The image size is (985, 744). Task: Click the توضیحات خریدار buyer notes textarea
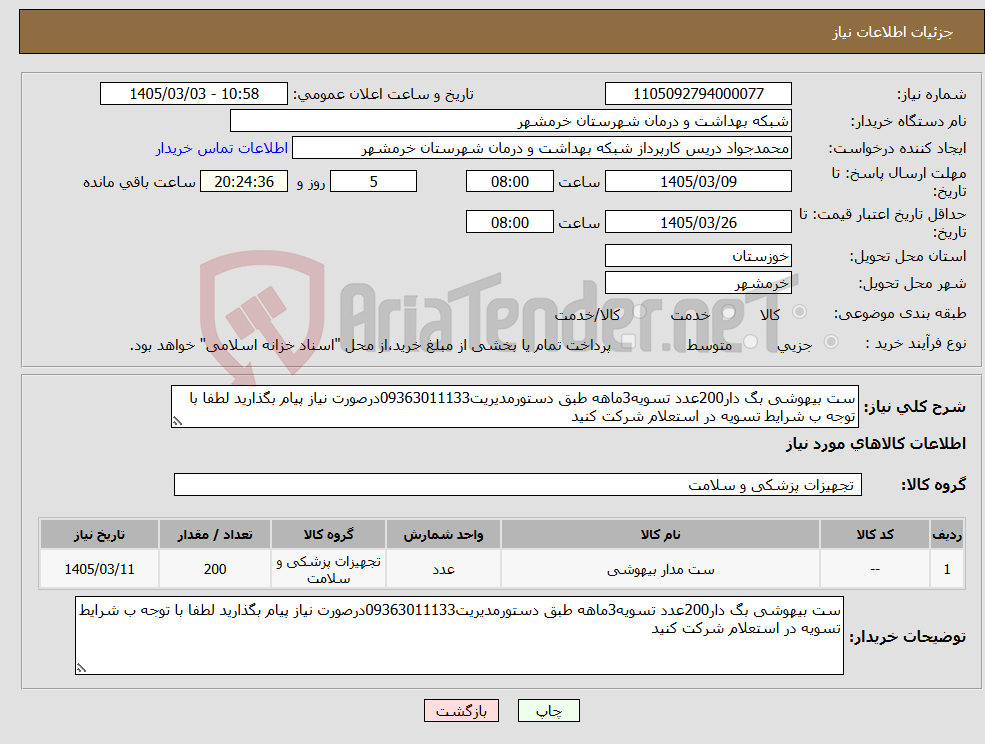(459, 636)
